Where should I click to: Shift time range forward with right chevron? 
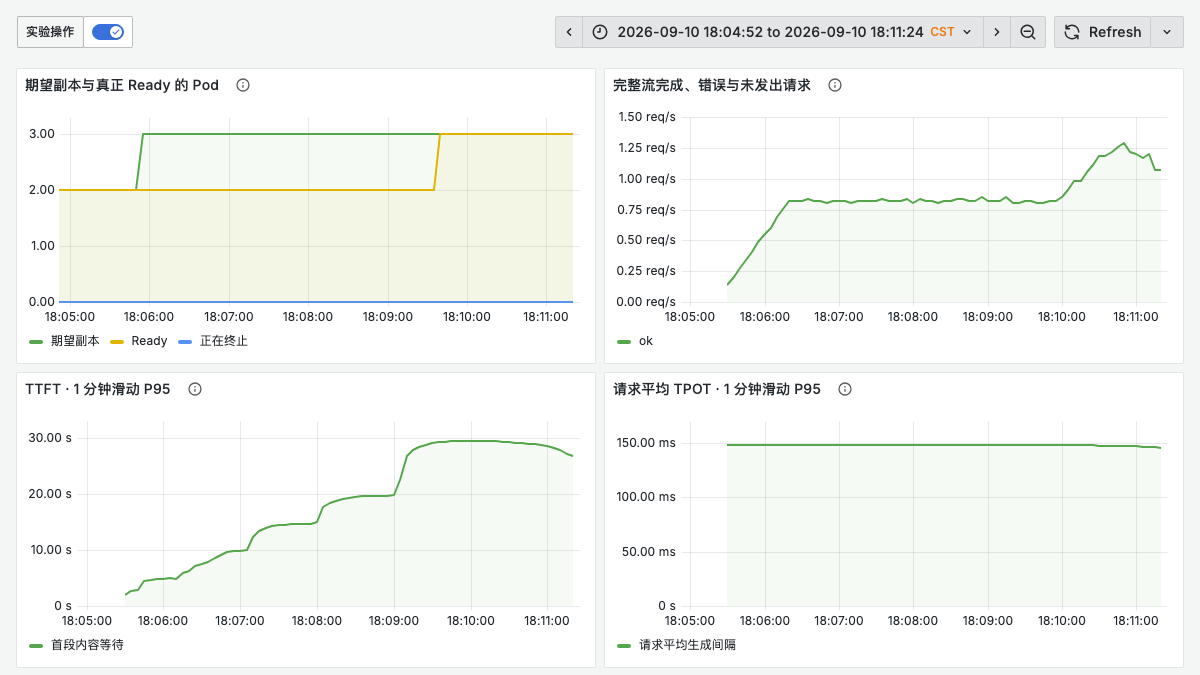pyautogui.click(x=996, y=32)
